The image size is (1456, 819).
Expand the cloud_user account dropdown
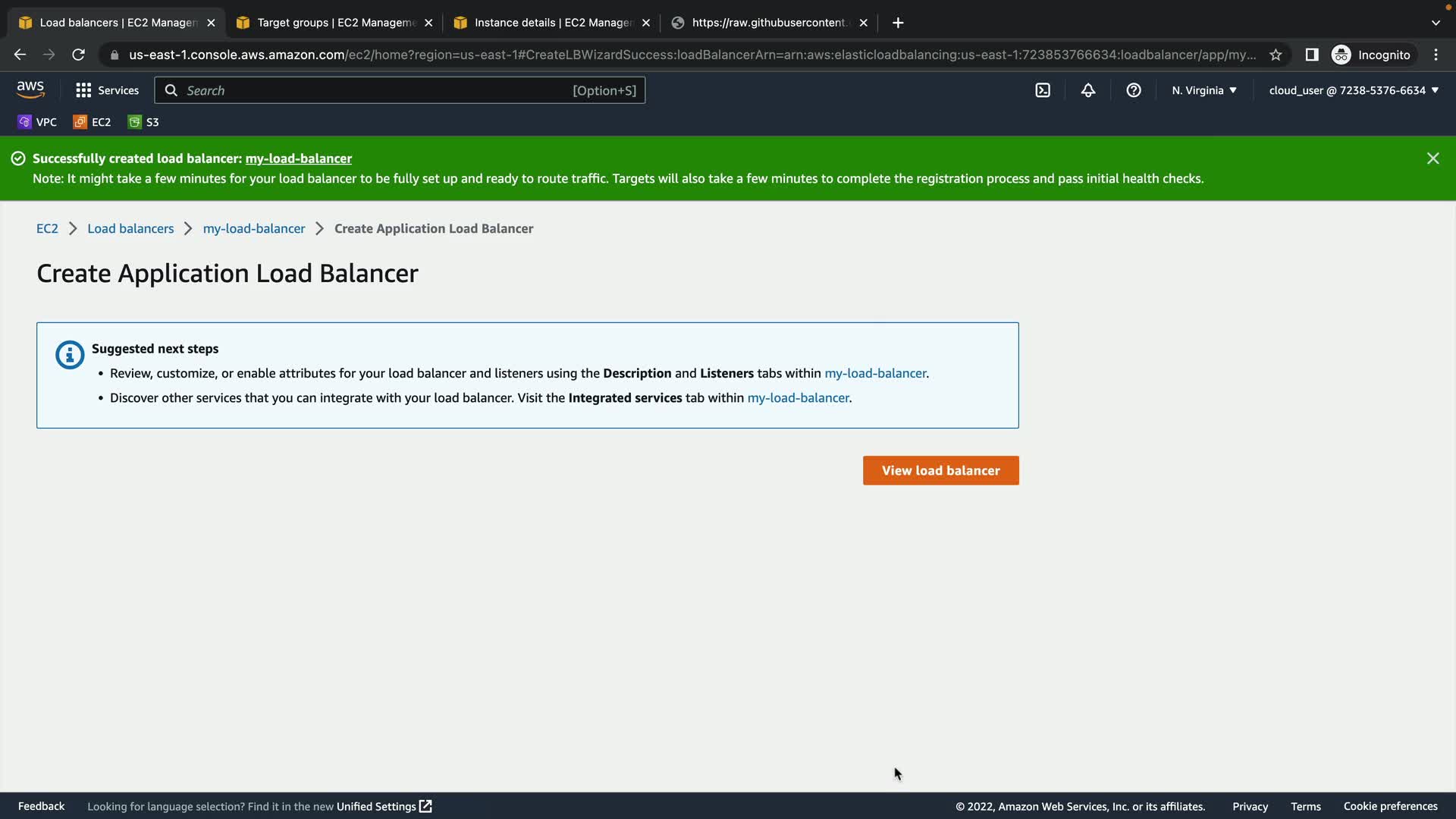pos(1353,90)
